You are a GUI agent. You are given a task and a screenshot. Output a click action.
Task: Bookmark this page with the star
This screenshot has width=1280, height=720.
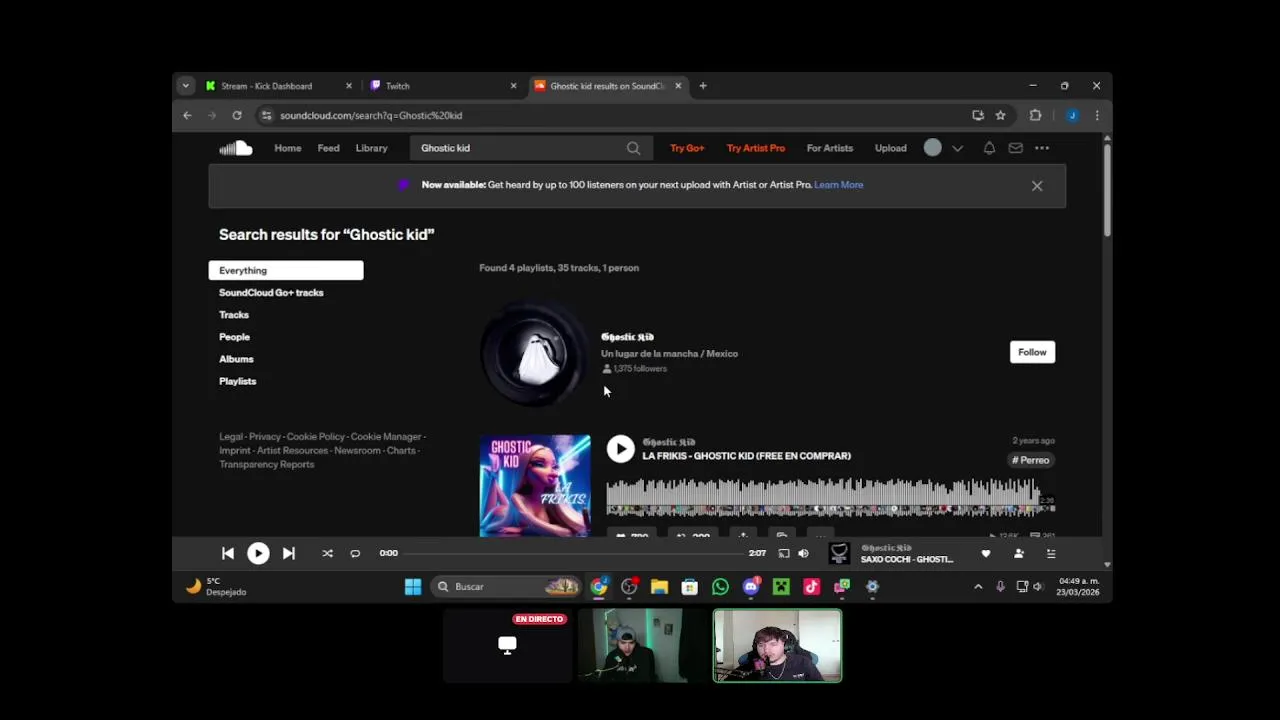pyautogui.click(x=1000, y=115)
